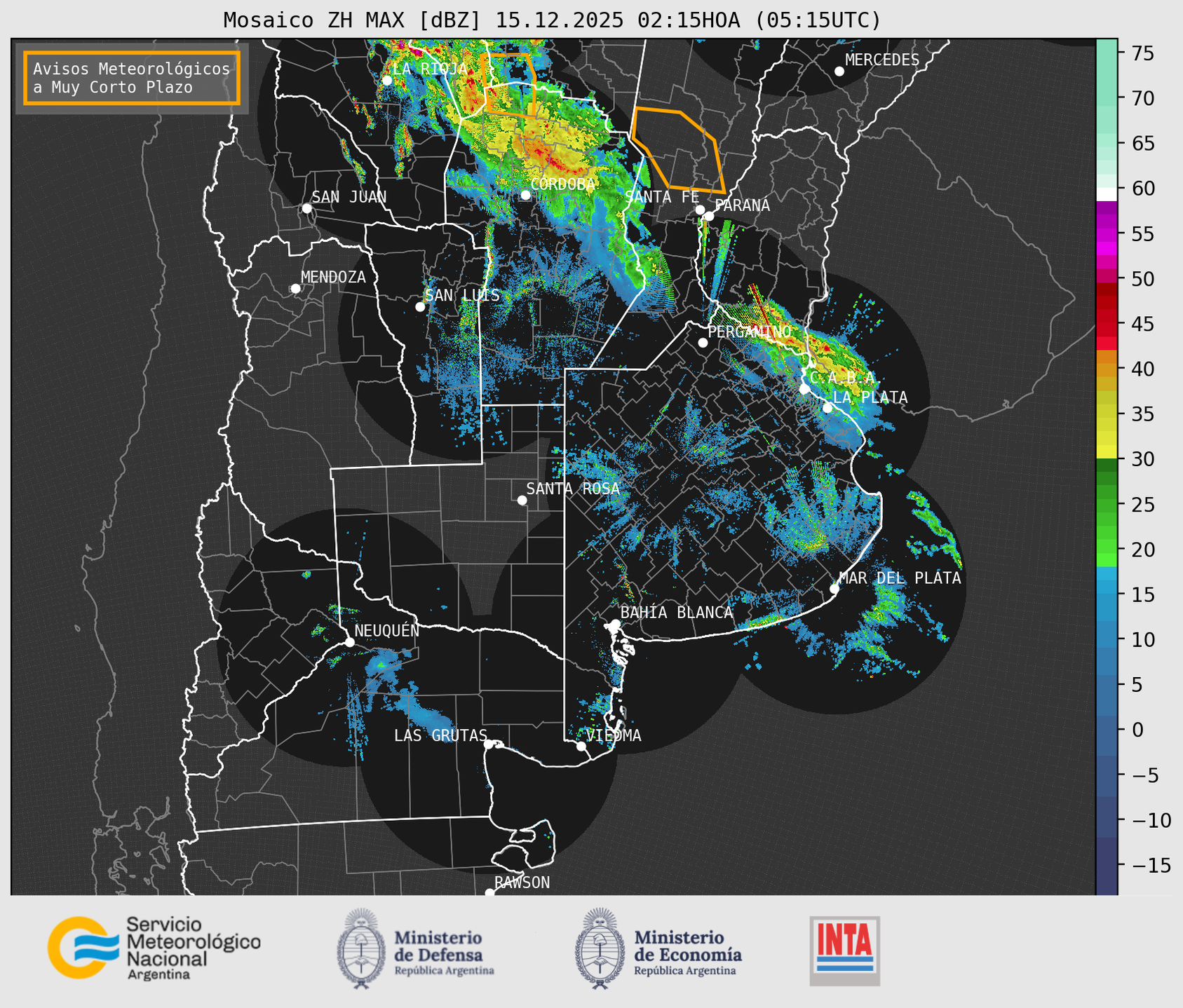This screenshot has width=1183, height=1008.
Task: Click the white dot marking Mendoza
Action: [x=296, y=289]
